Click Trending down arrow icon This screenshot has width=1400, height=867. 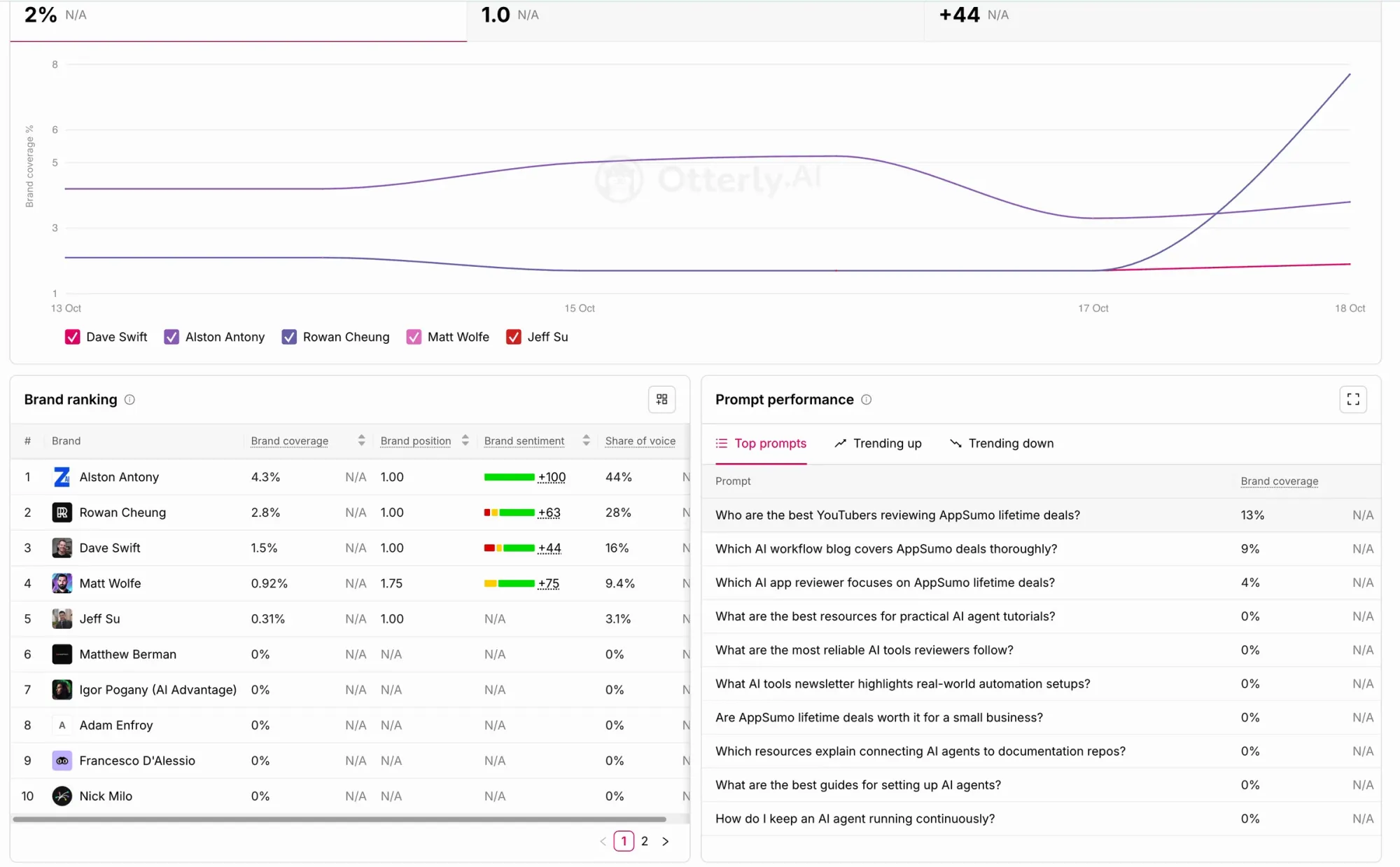pyautogui.click(x=955, y=443)
